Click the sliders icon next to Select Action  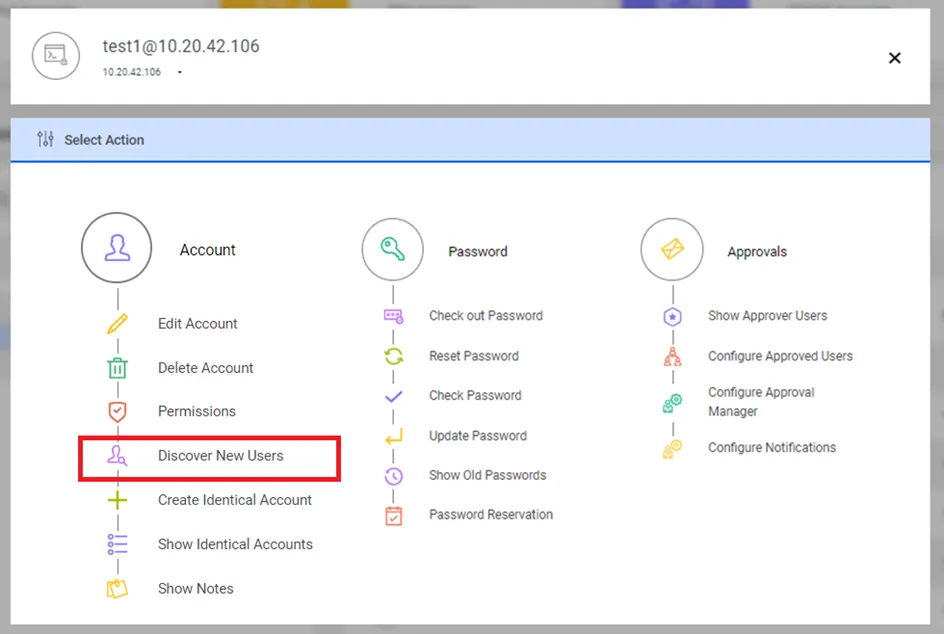45,139
